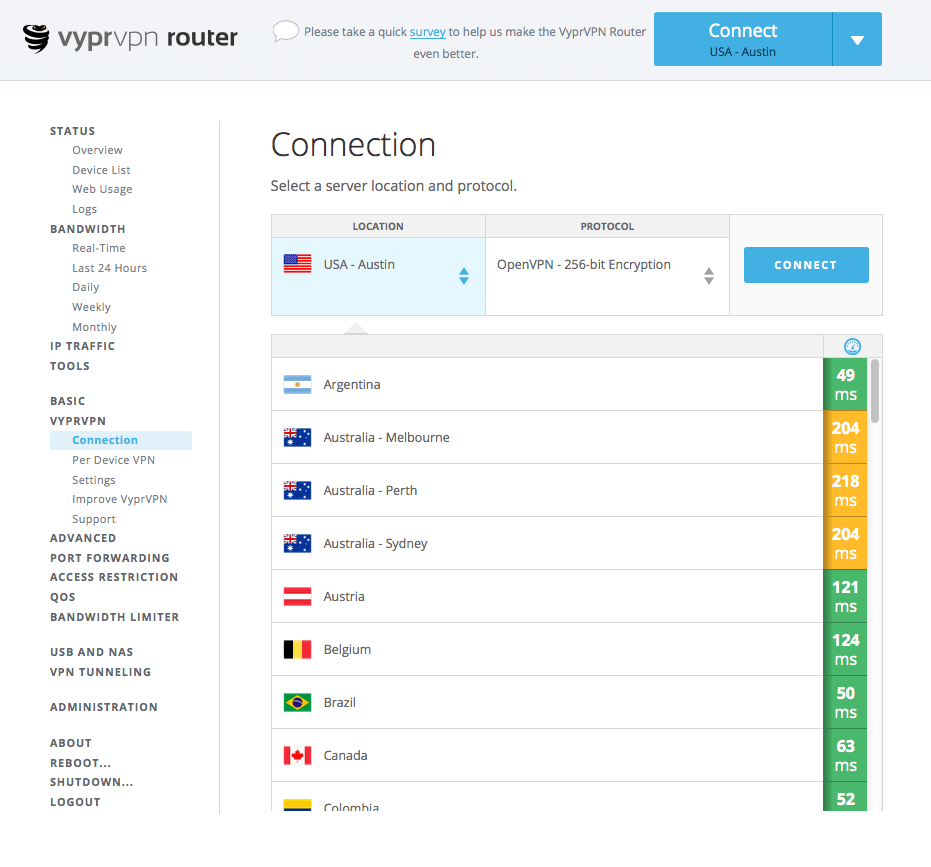Open Overview under Status

click(x=97, y=150)
